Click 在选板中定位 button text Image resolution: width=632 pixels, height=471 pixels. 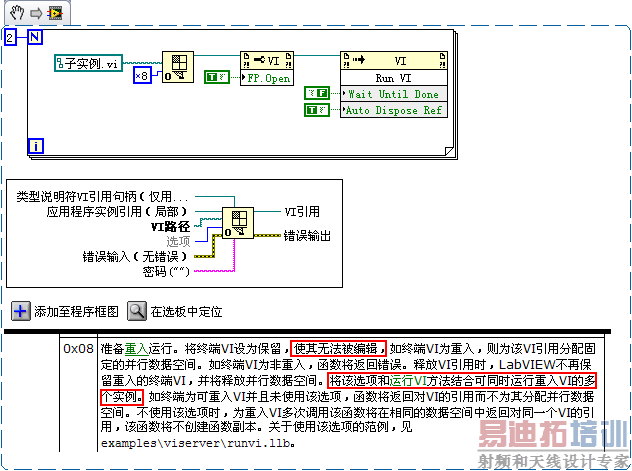186,311
